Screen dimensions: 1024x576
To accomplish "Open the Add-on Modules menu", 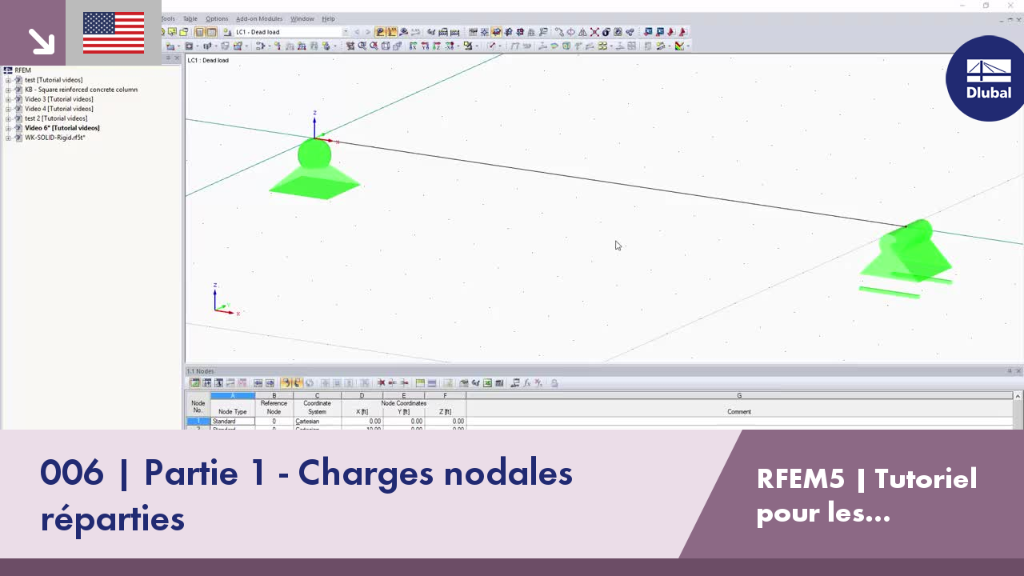I will (x=259, y=19).
